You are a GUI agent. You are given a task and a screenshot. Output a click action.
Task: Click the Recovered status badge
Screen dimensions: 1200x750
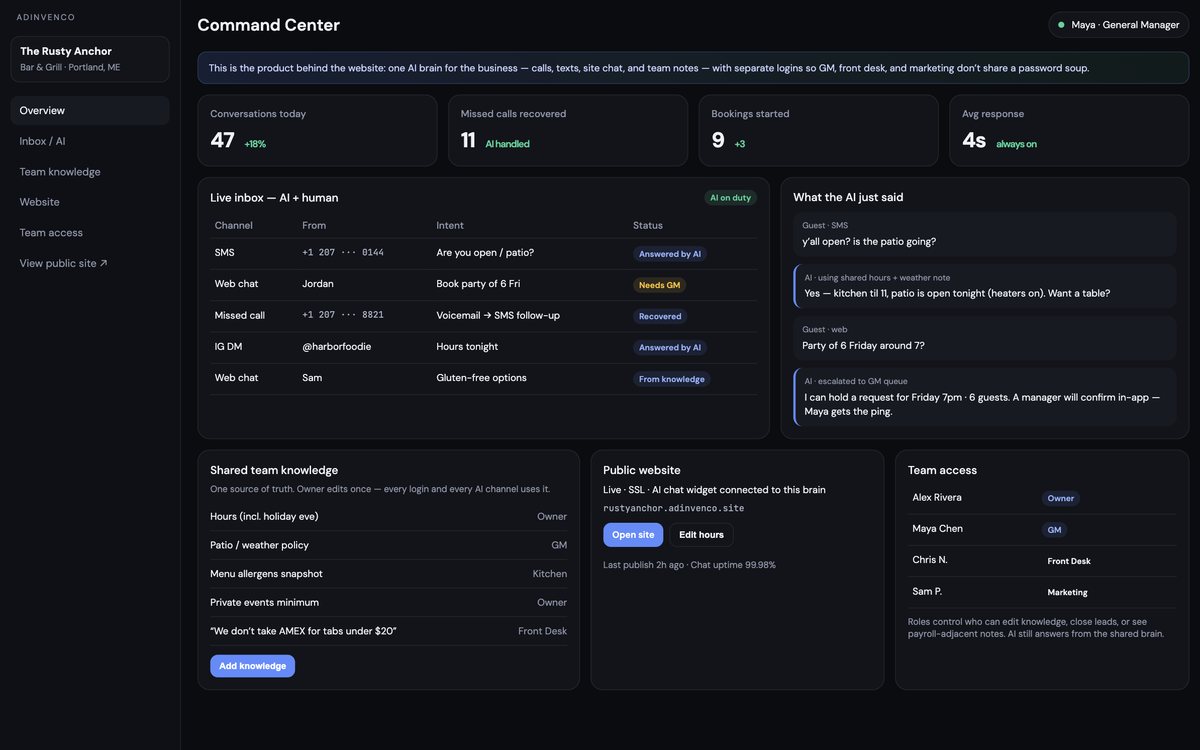[660, 316]
